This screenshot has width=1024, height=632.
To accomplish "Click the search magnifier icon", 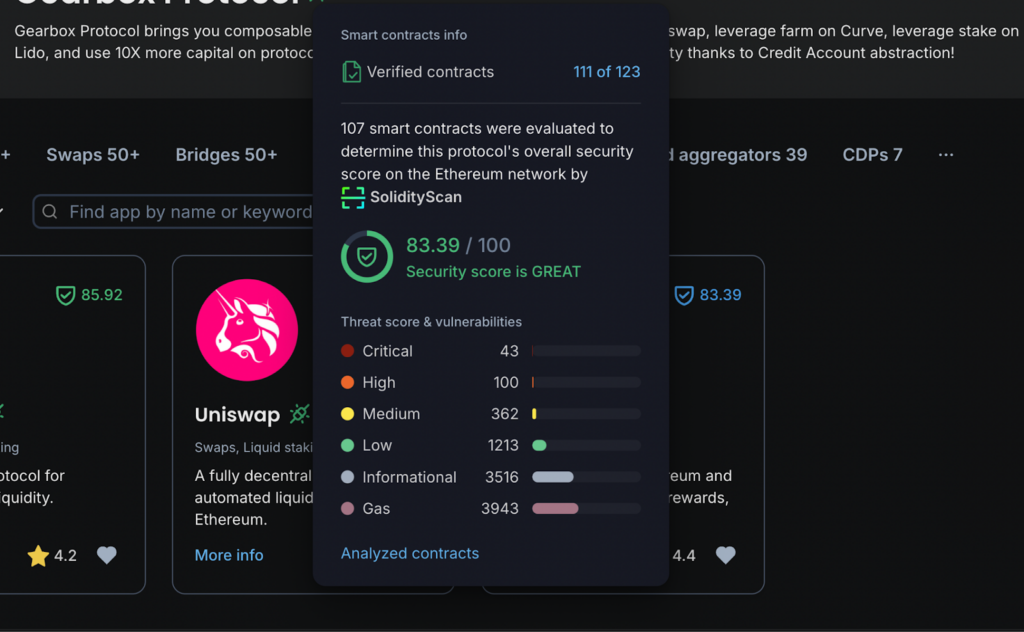I will [x=49, y=212].
